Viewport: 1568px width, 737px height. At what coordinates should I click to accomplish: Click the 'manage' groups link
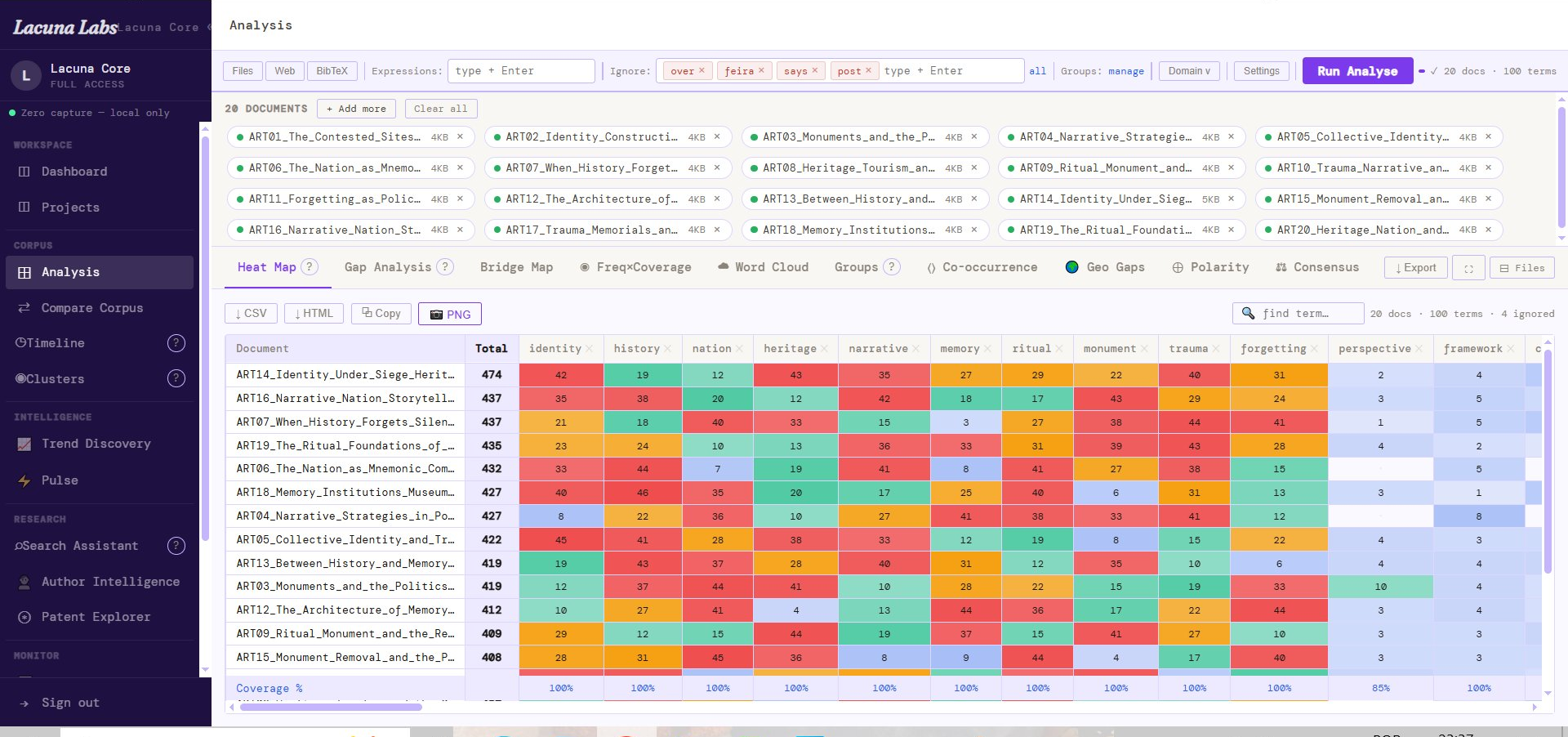(1126, 71)
